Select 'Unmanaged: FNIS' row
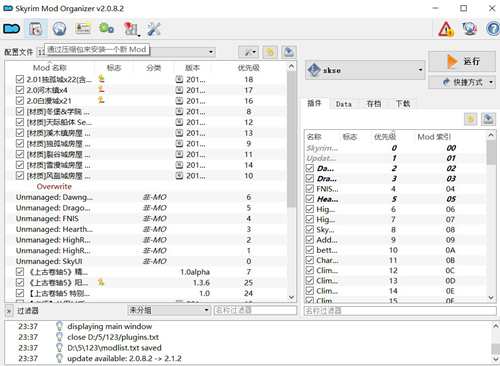 pos(146,218)
